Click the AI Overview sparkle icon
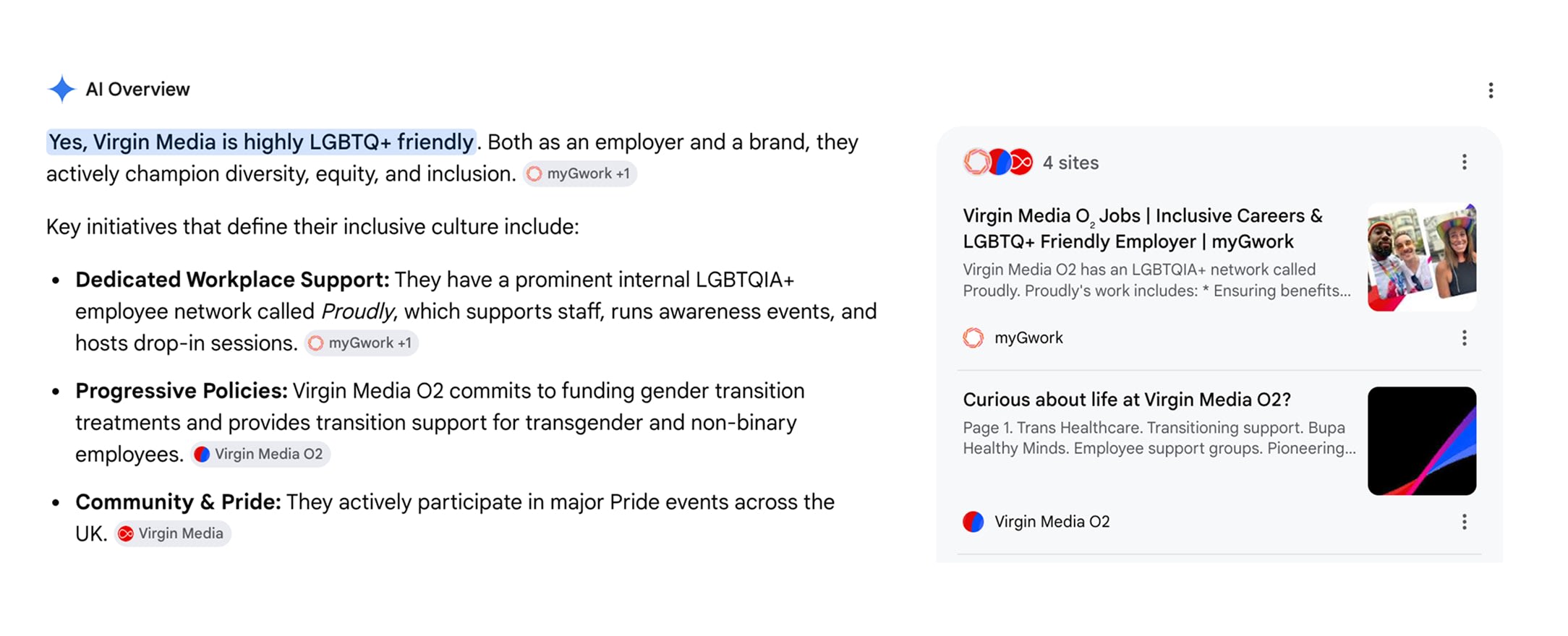This screenshot has height=636, width=1568. 61,90
